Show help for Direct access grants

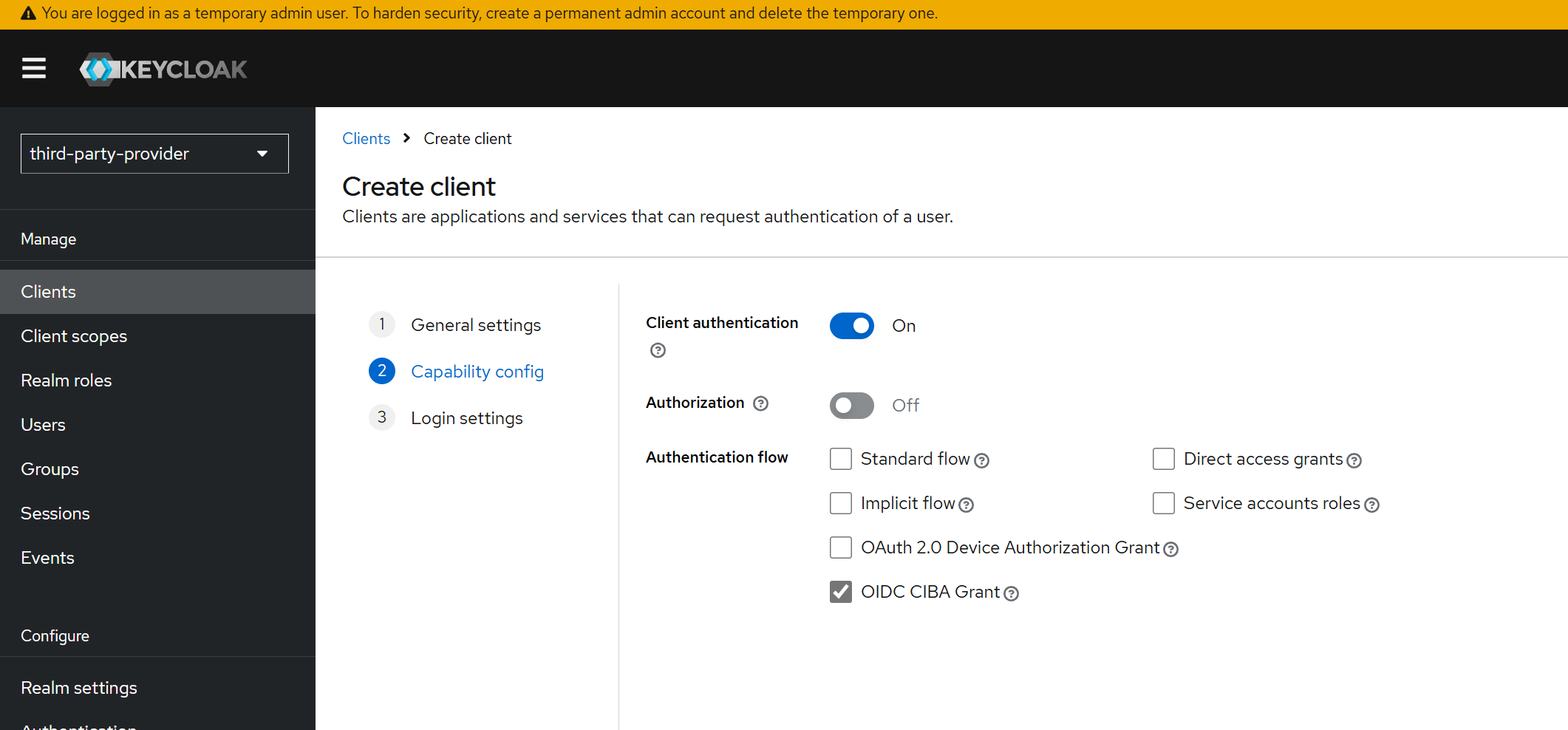[x=1354, y=461]
